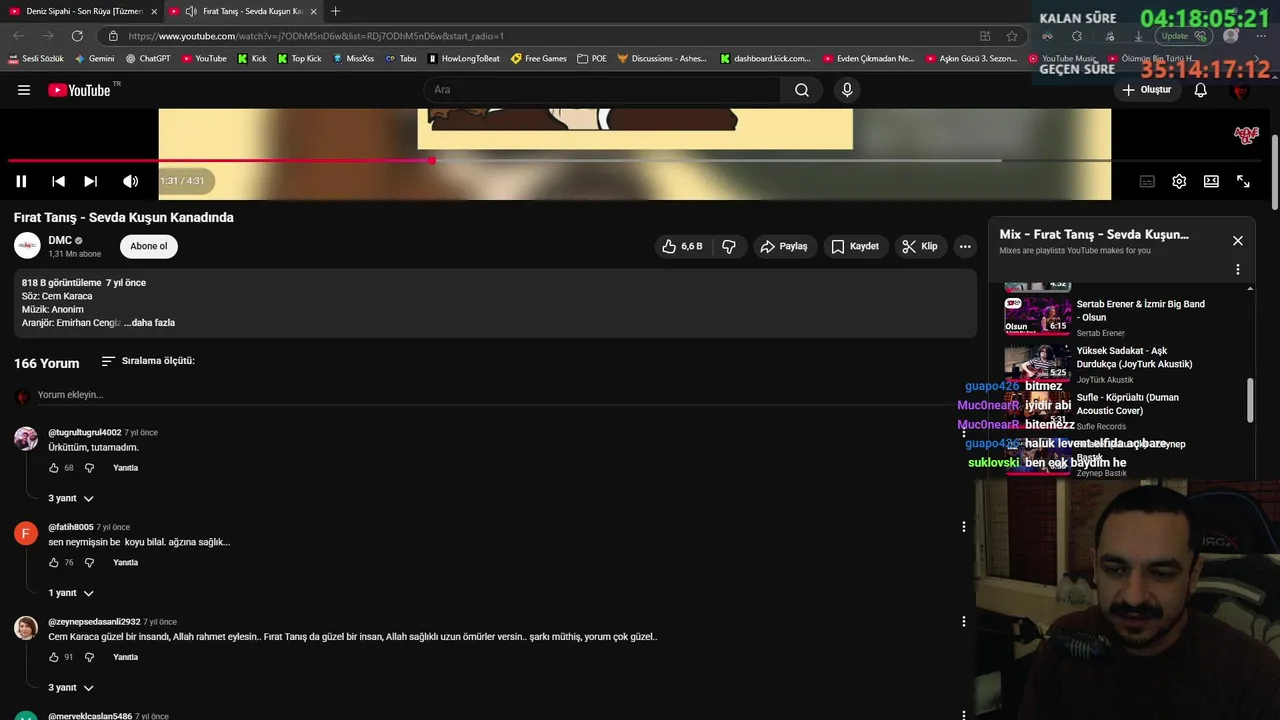Save video with Kaydet button

[855, 246]
